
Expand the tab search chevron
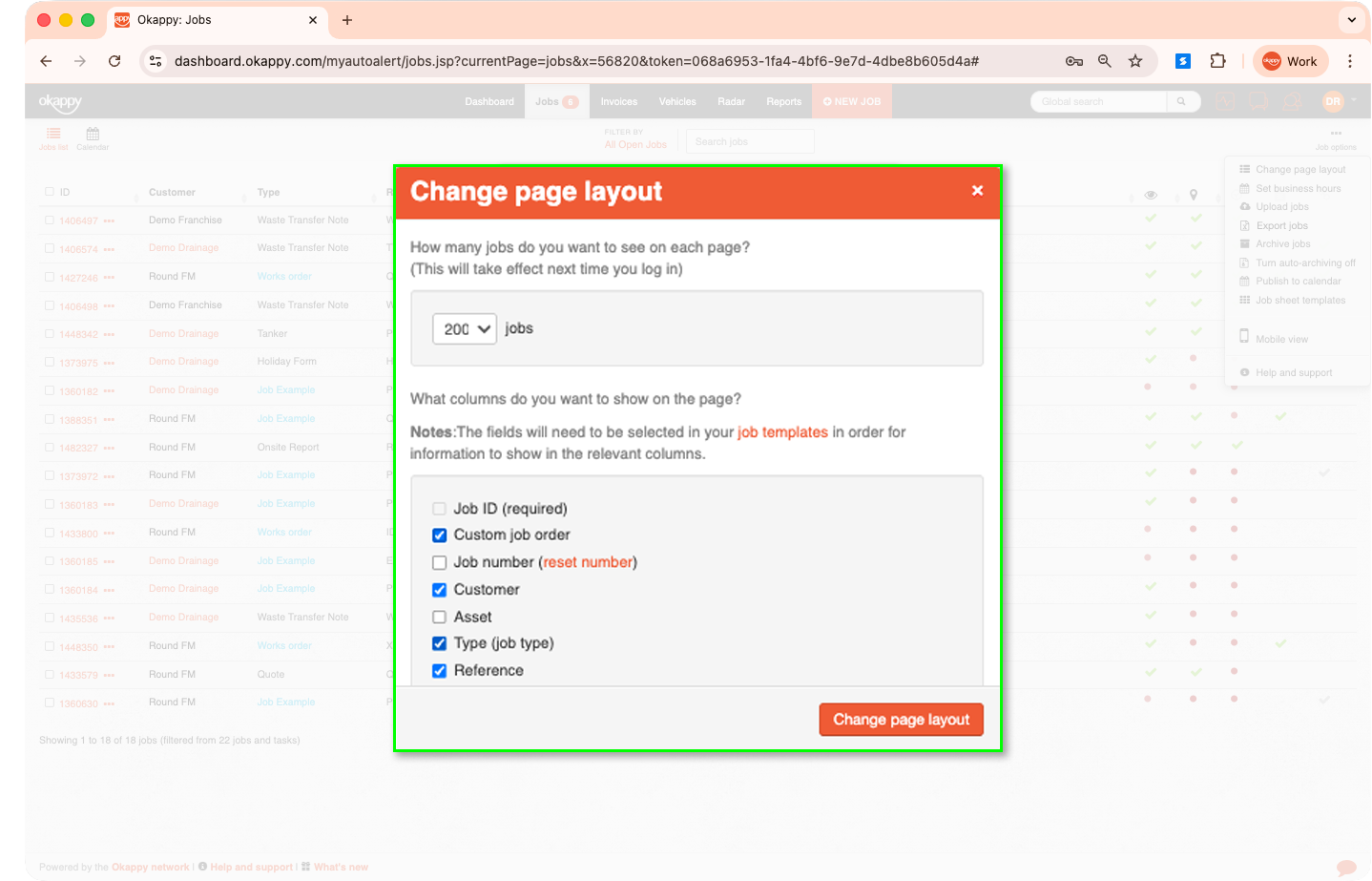point(1352,20)
